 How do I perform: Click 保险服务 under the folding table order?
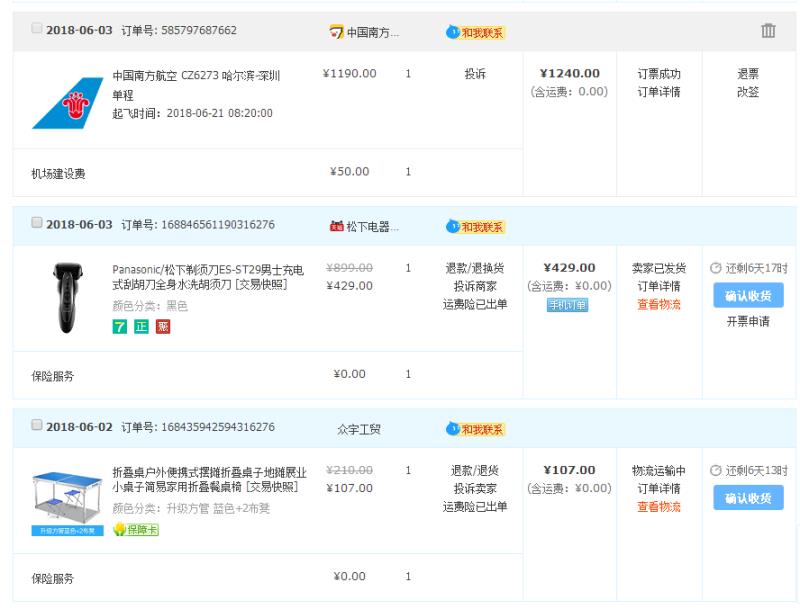pyautogui.click(x=53, y=578)
